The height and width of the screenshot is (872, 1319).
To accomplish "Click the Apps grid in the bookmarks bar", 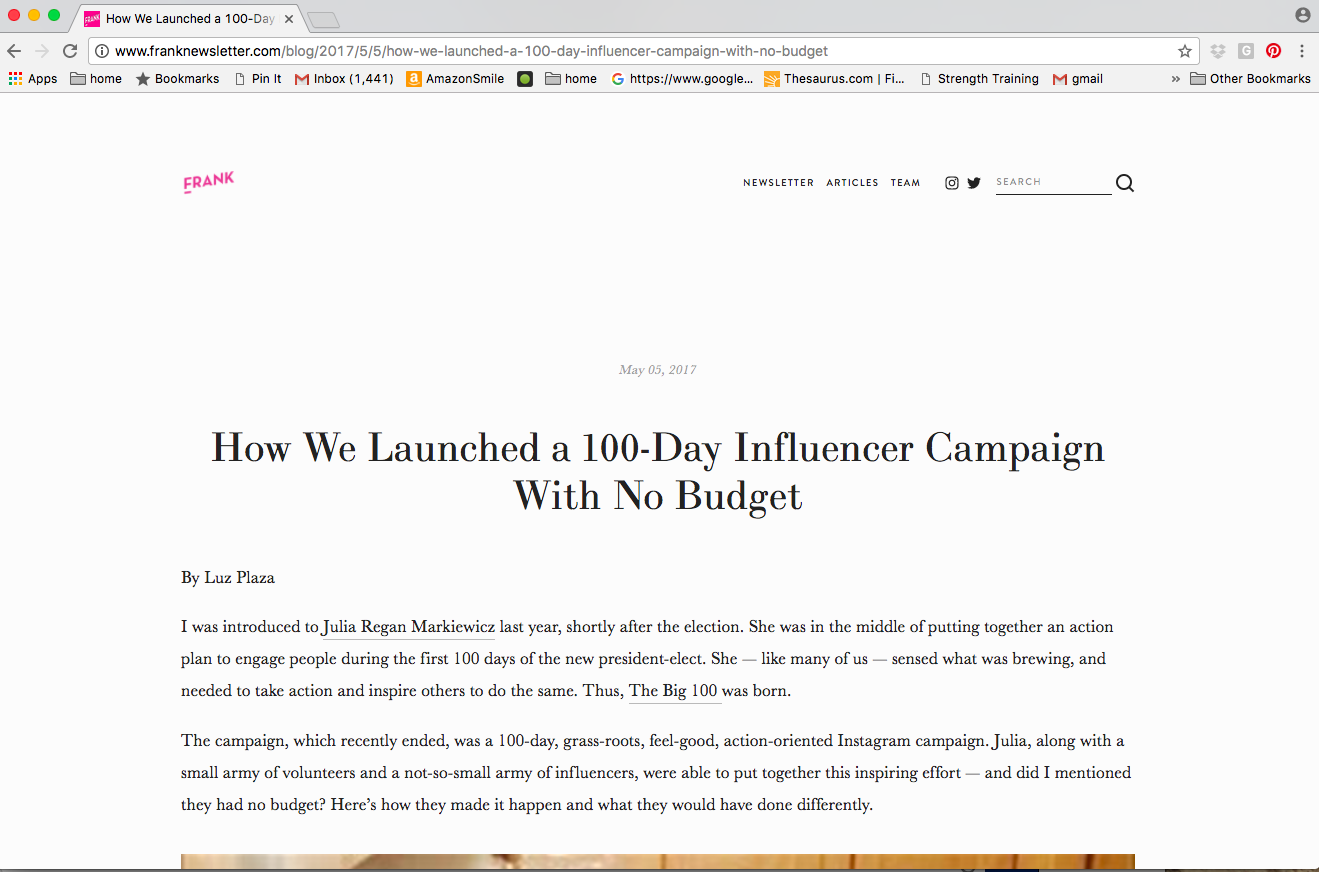I will [x=15, y=78].
